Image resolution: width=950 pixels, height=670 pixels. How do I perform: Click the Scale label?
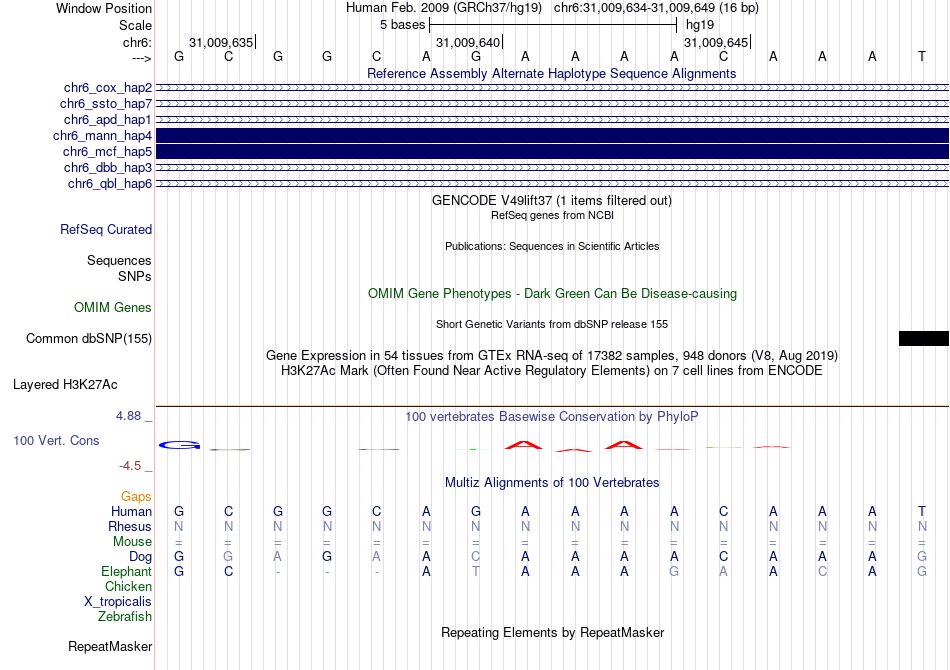pos(136,25)
